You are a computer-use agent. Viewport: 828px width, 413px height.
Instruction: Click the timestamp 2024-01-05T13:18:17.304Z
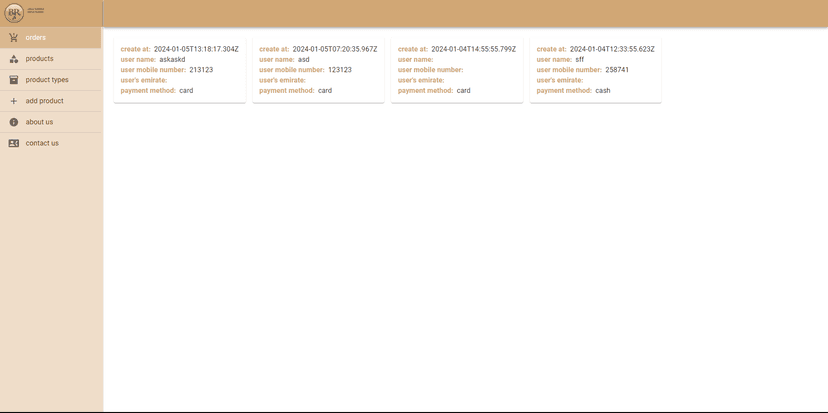click(x=196, y=49)
